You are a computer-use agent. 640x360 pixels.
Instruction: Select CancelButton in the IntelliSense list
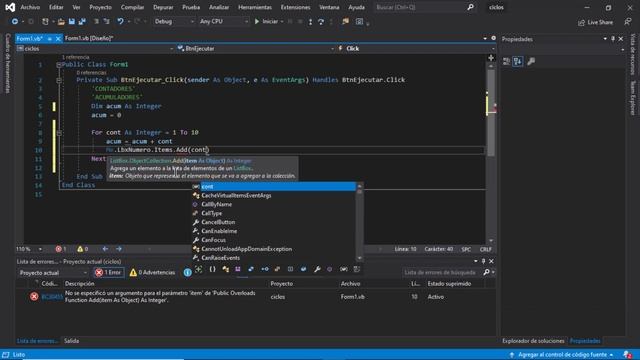point(218,222)
